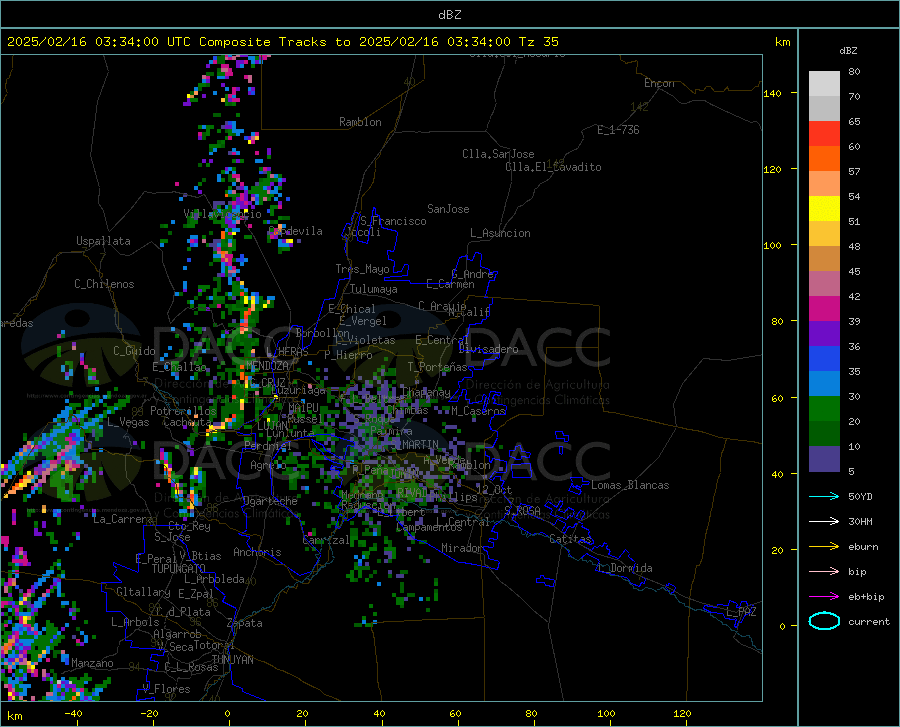
Task: Click the 'MENDOZA' city label
Action: (x=267, y=366)
